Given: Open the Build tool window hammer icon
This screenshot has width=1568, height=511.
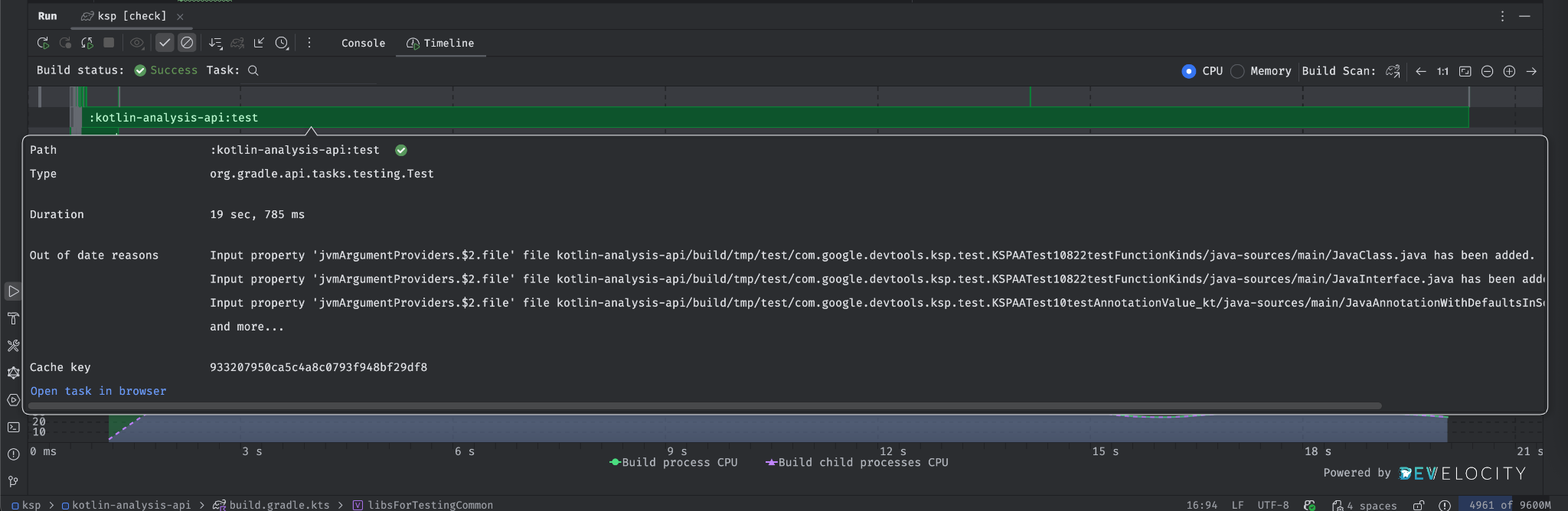Looking at the screenshot, I should click(x=13, y=318).
